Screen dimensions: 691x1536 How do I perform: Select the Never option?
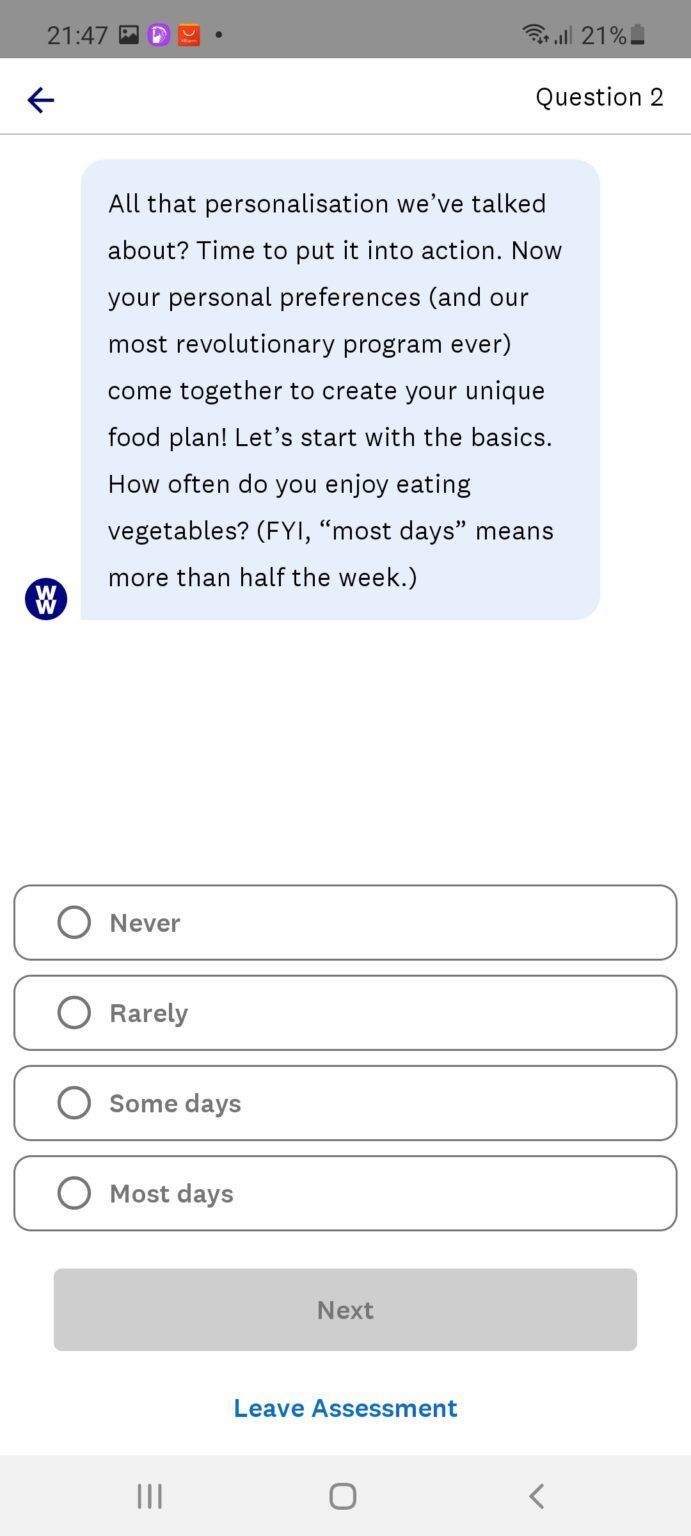(345, 922)
